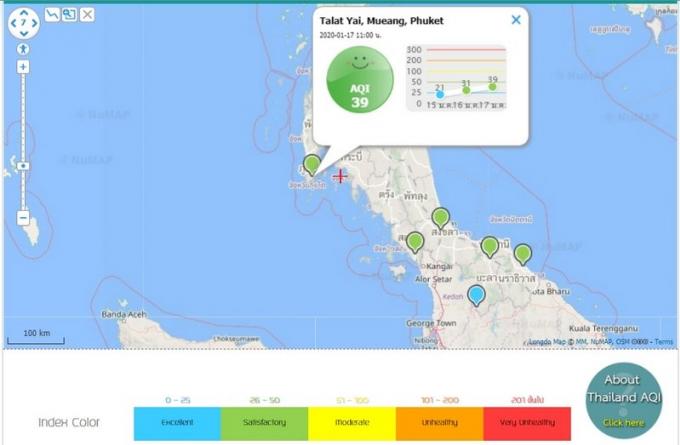
Task: Select the zoom-to-area magnifier tool
Action: 69,15
